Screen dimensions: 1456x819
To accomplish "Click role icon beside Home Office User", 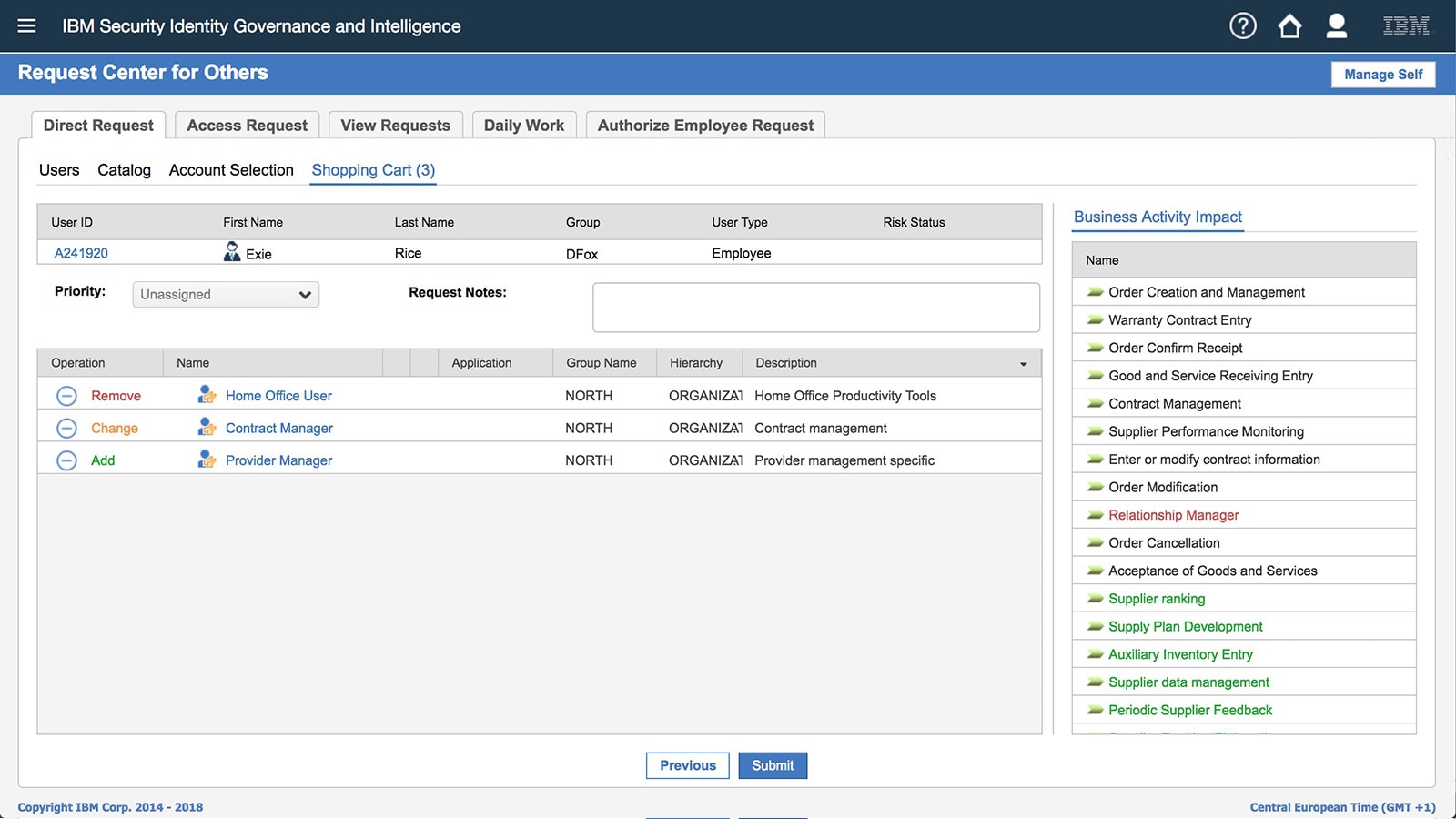I will click(207, 395).
